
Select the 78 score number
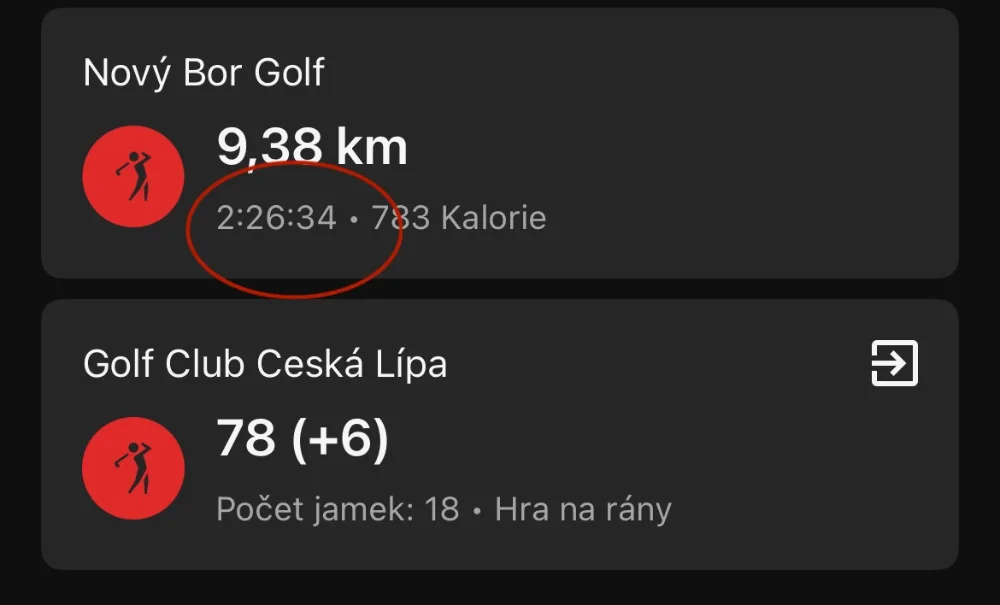[x=246, y=438]
